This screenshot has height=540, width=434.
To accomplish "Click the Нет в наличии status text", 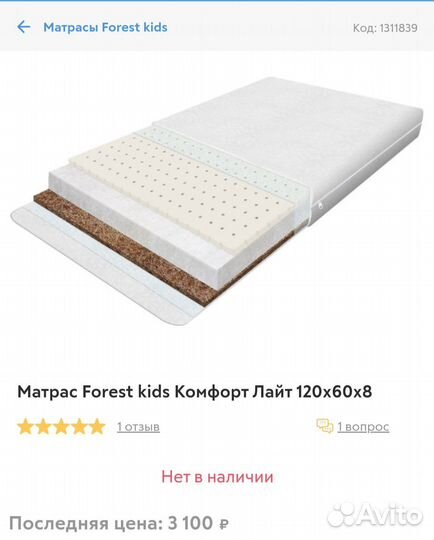I will tap(217, 477).
